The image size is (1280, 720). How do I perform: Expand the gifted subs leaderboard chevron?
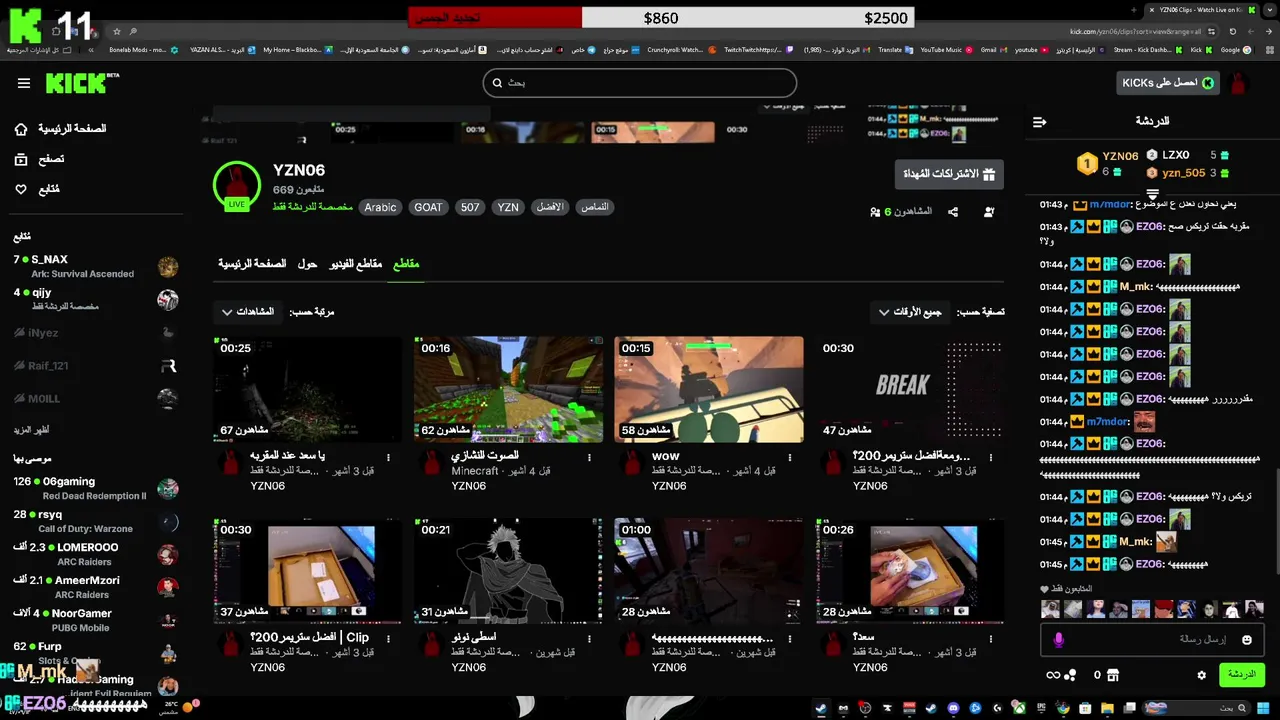click(1152, 193)
